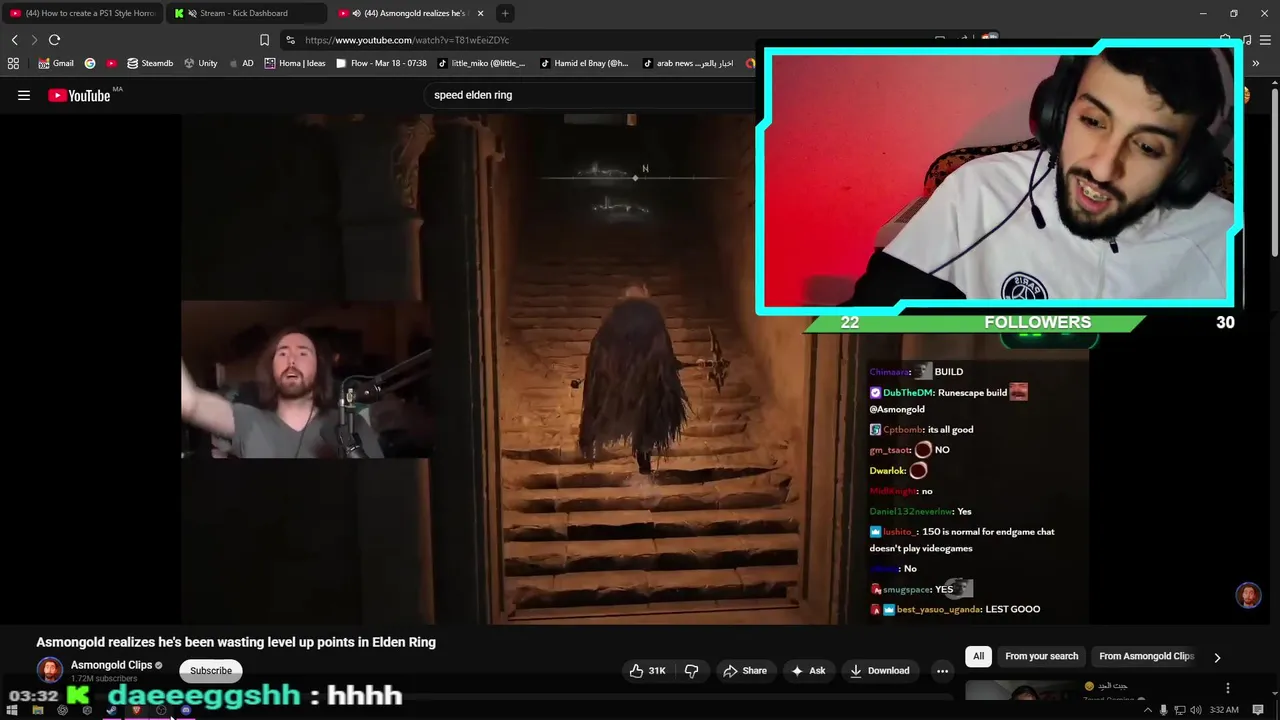
Task: Select the All filter chip
Action: [979, 656]
